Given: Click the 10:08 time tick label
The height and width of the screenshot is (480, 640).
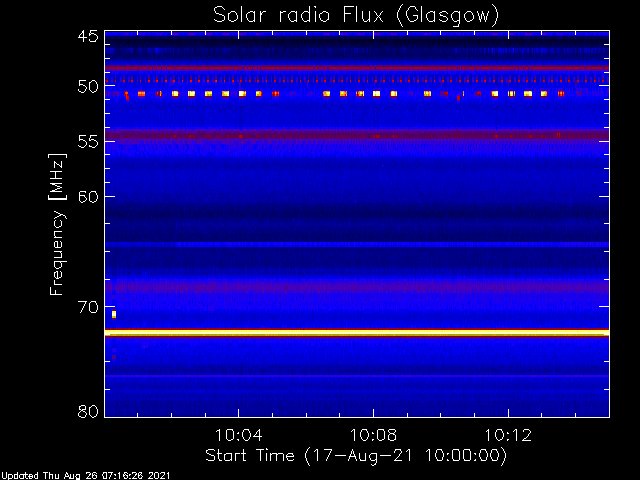Looking at the screenshot, I should point(373,435).
